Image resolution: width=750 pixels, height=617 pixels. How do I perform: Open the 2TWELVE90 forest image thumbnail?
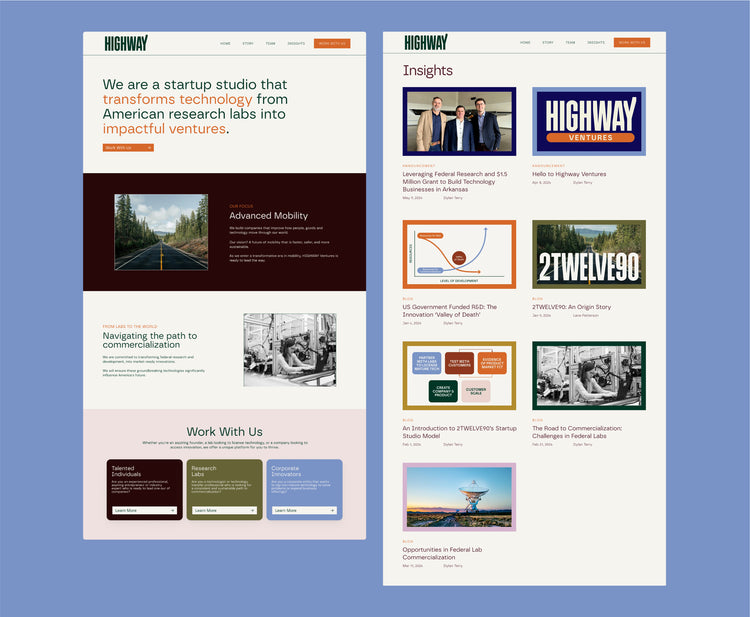[x=589, y=255]
